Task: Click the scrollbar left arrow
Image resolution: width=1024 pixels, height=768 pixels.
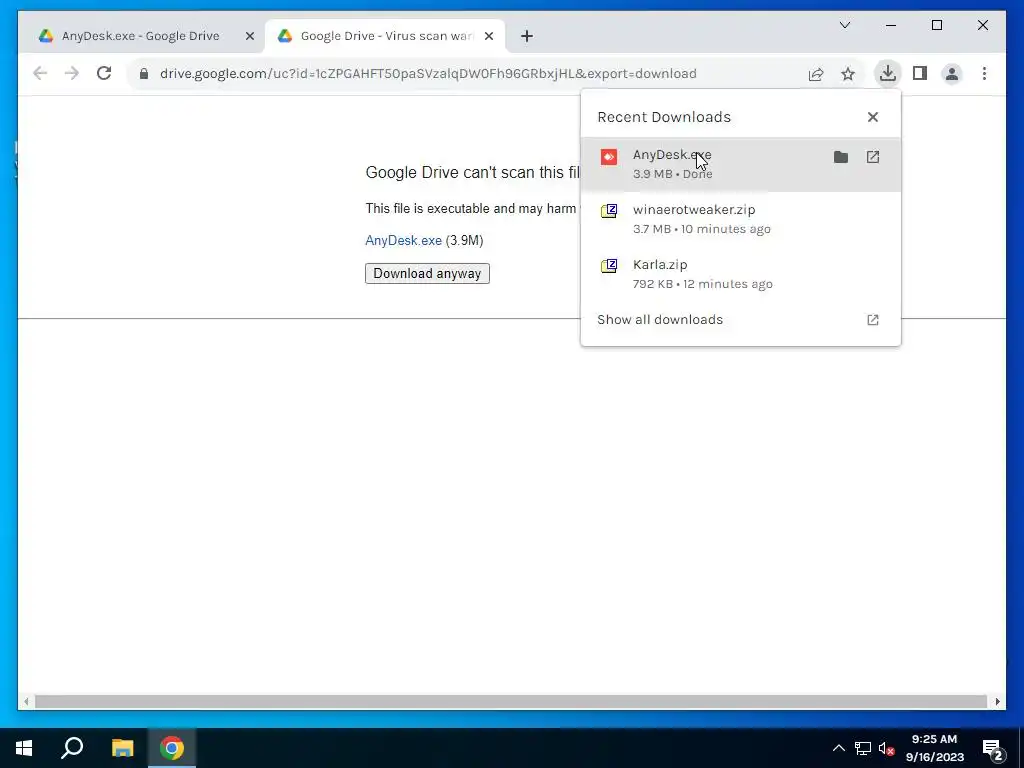Action: (x=25, y=702)
